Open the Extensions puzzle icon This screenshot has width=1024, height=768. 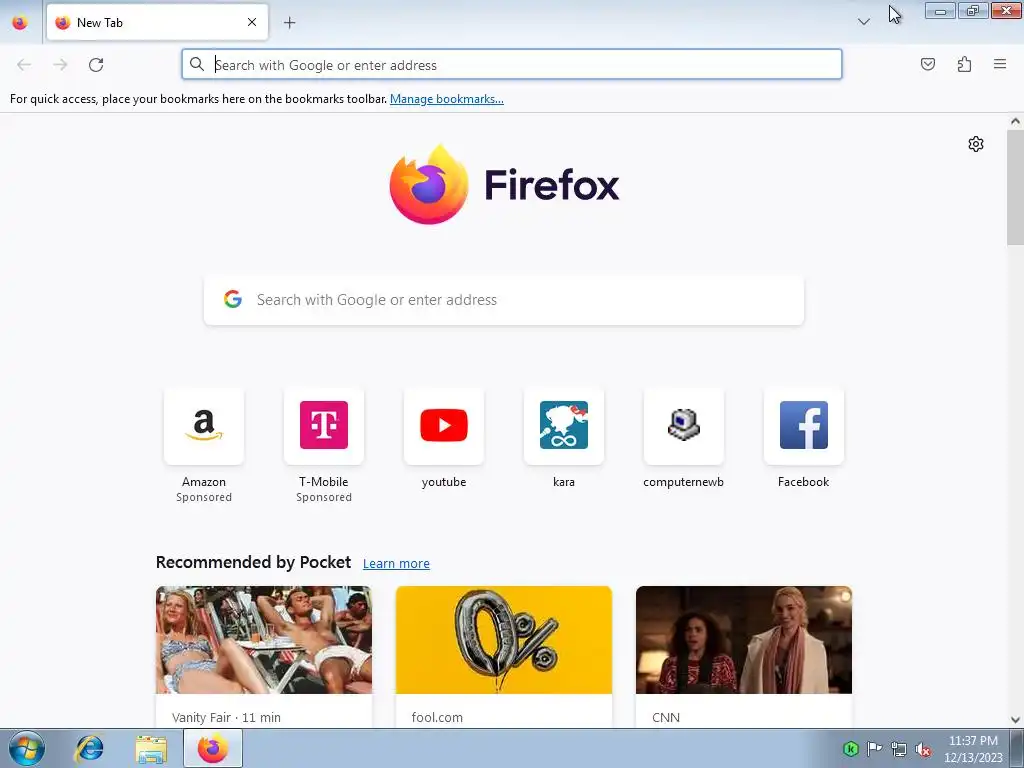tap(964, 64)
